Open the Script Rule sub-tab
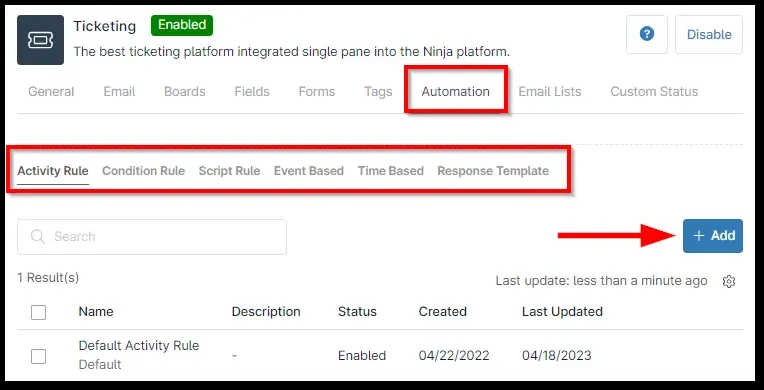764x390 pixels. (x=229, y=171)
